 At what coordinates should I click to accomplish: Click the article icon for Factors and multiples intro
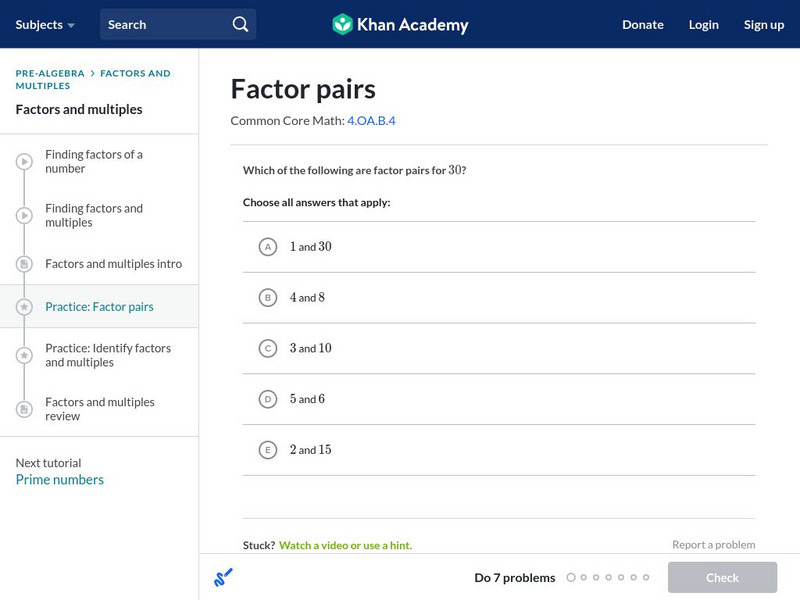[24, 264]
